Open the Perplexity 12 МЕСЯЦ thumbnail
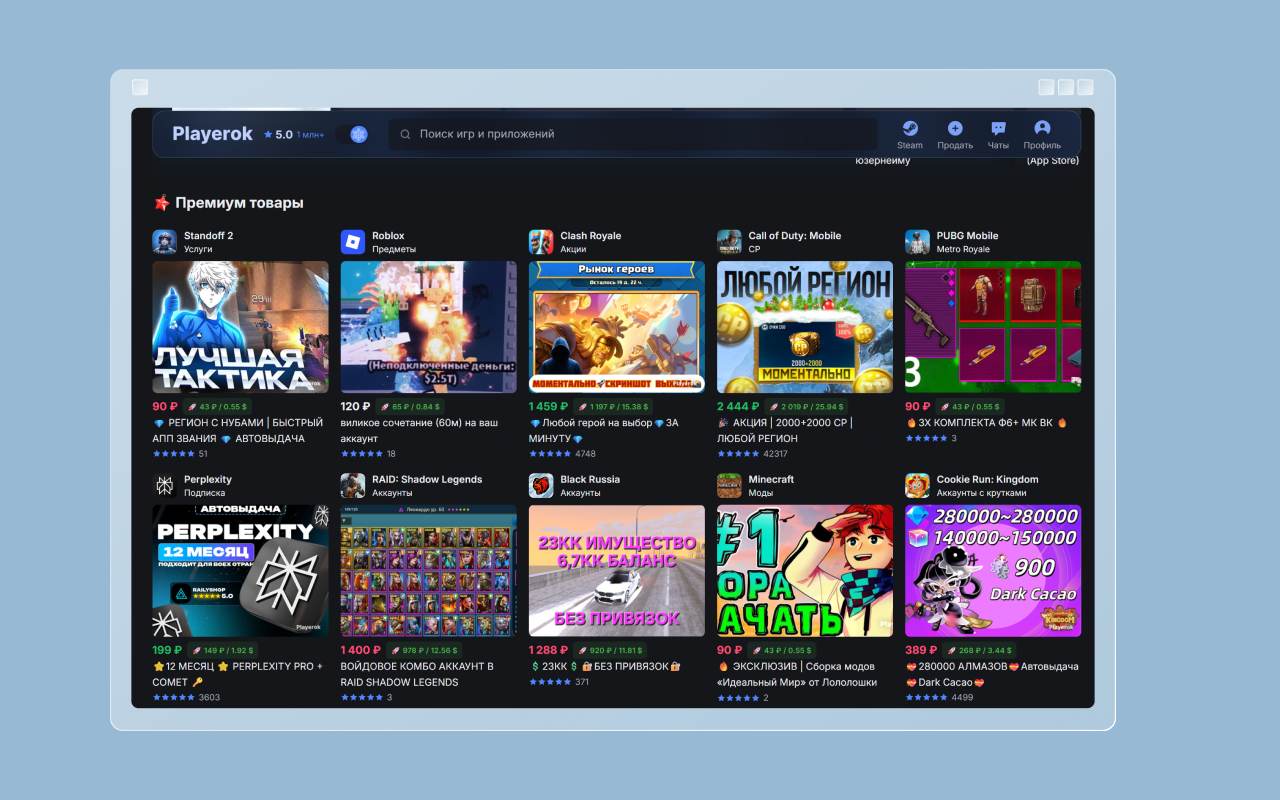Screen dimensions: 1280x800 coord(240,571)
